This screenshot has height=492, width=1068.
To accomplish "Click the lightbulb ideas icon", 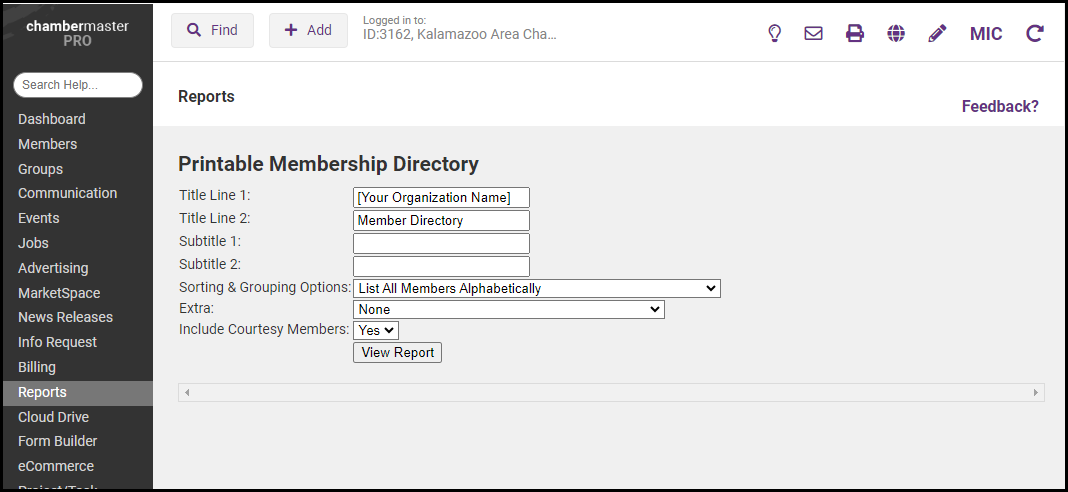I will 774,33.
